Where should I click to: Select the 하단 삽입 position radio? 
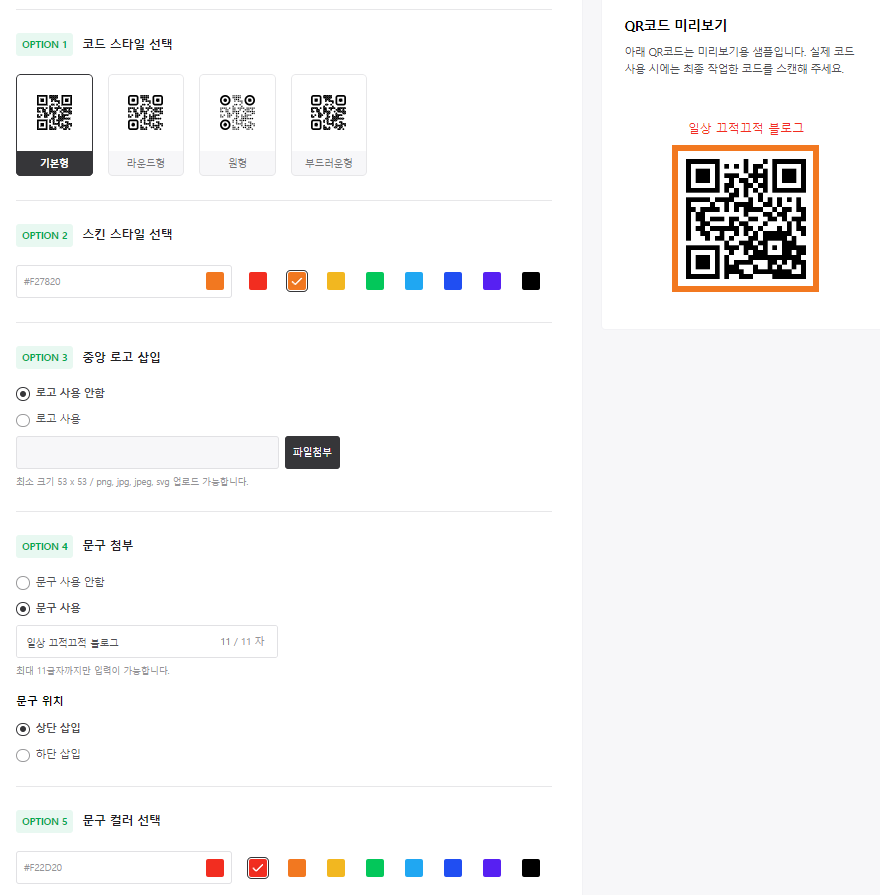coord(23,755)
